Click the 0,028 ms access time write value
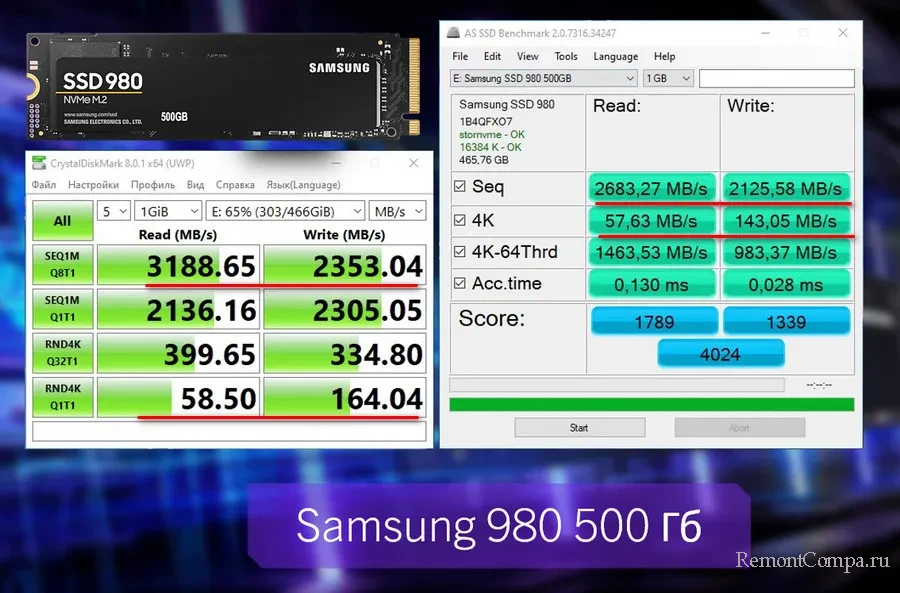900x593 pixels. pos(786,284)
